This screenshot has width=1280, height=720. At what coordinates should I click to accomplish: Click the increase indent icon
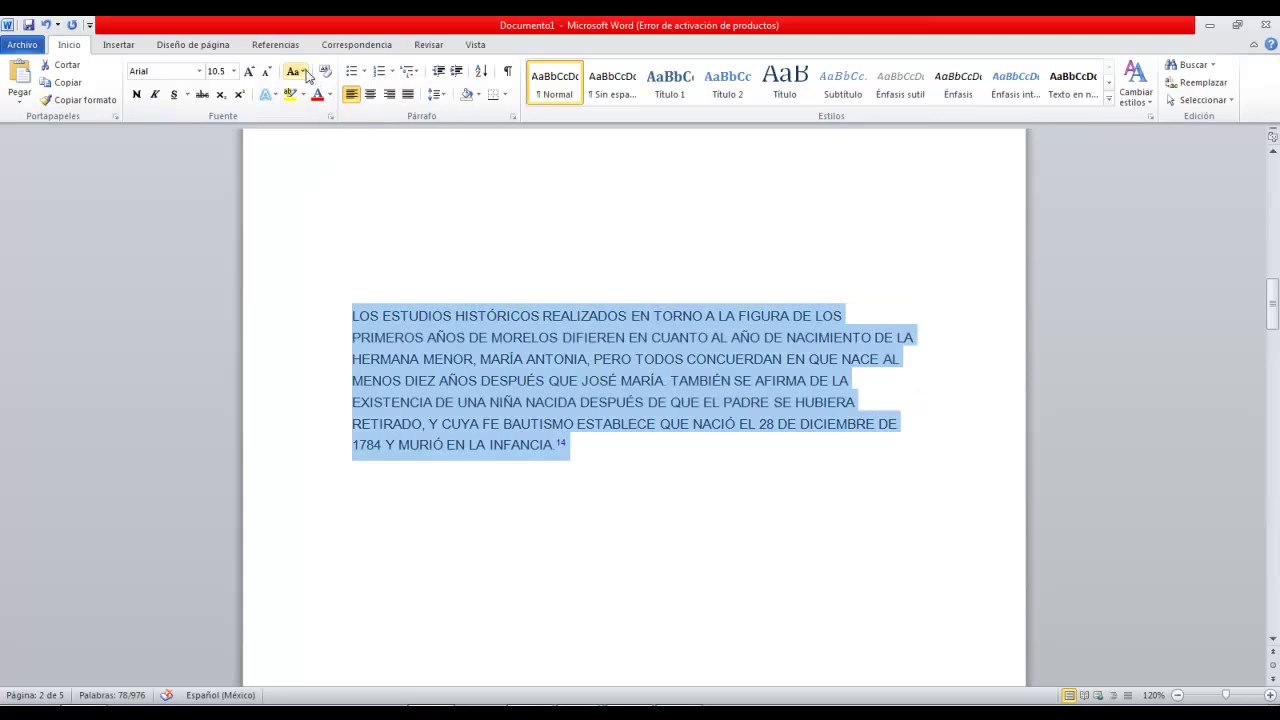point(457,71)
